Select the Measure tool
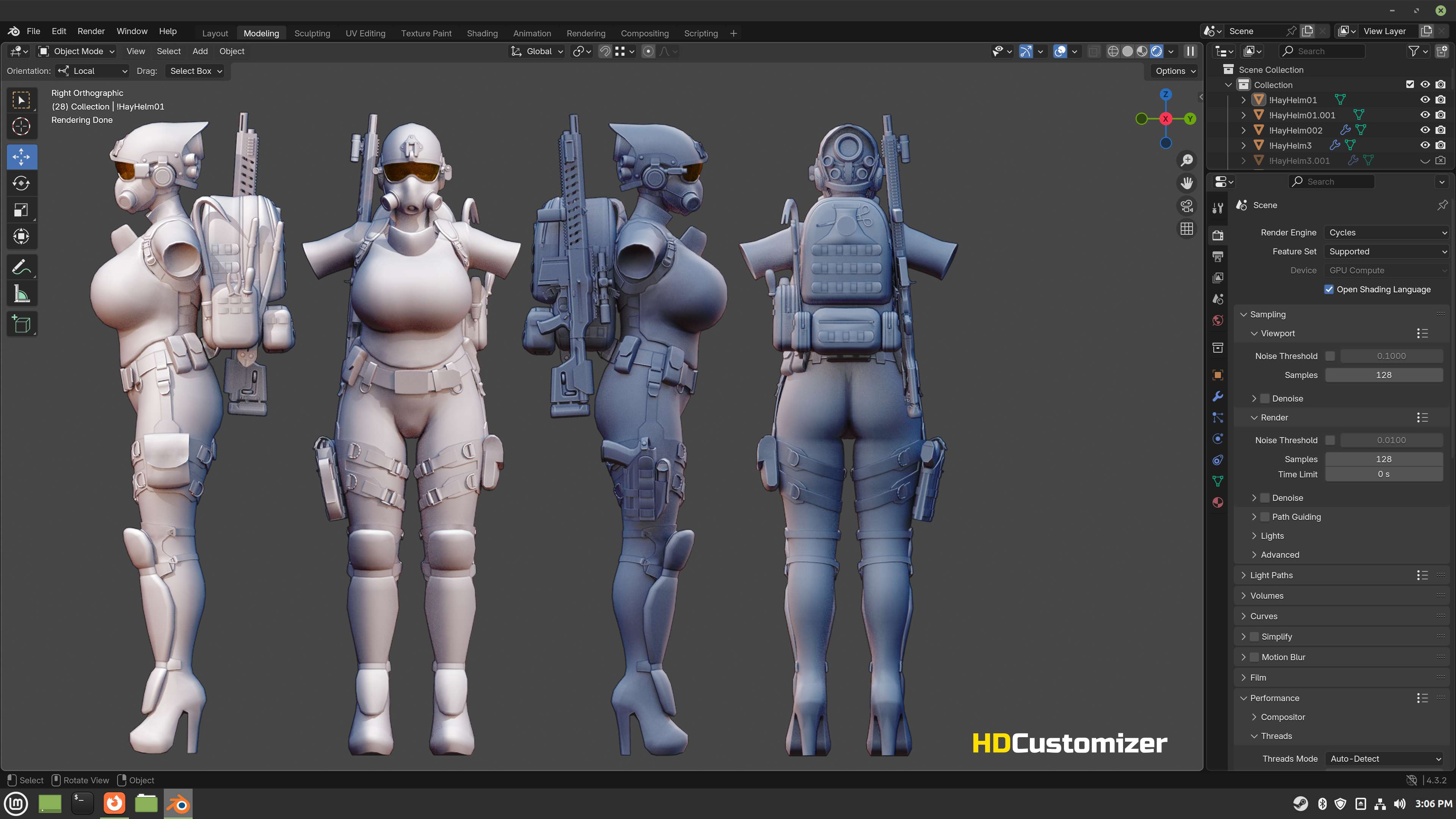This screenshot has width=1456, height=819. coord(22,294)
